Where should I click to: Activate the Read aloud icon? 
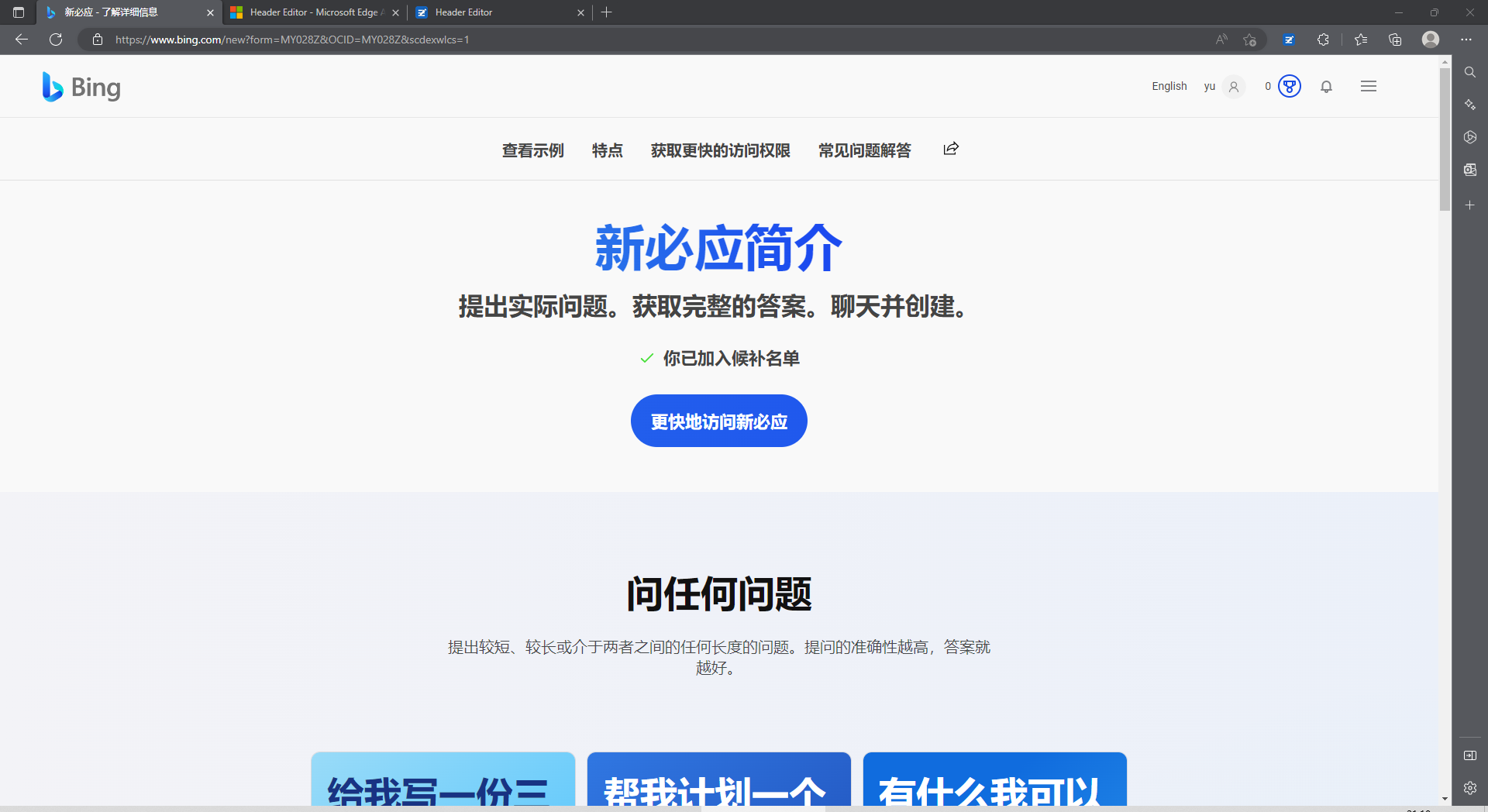1221,40
